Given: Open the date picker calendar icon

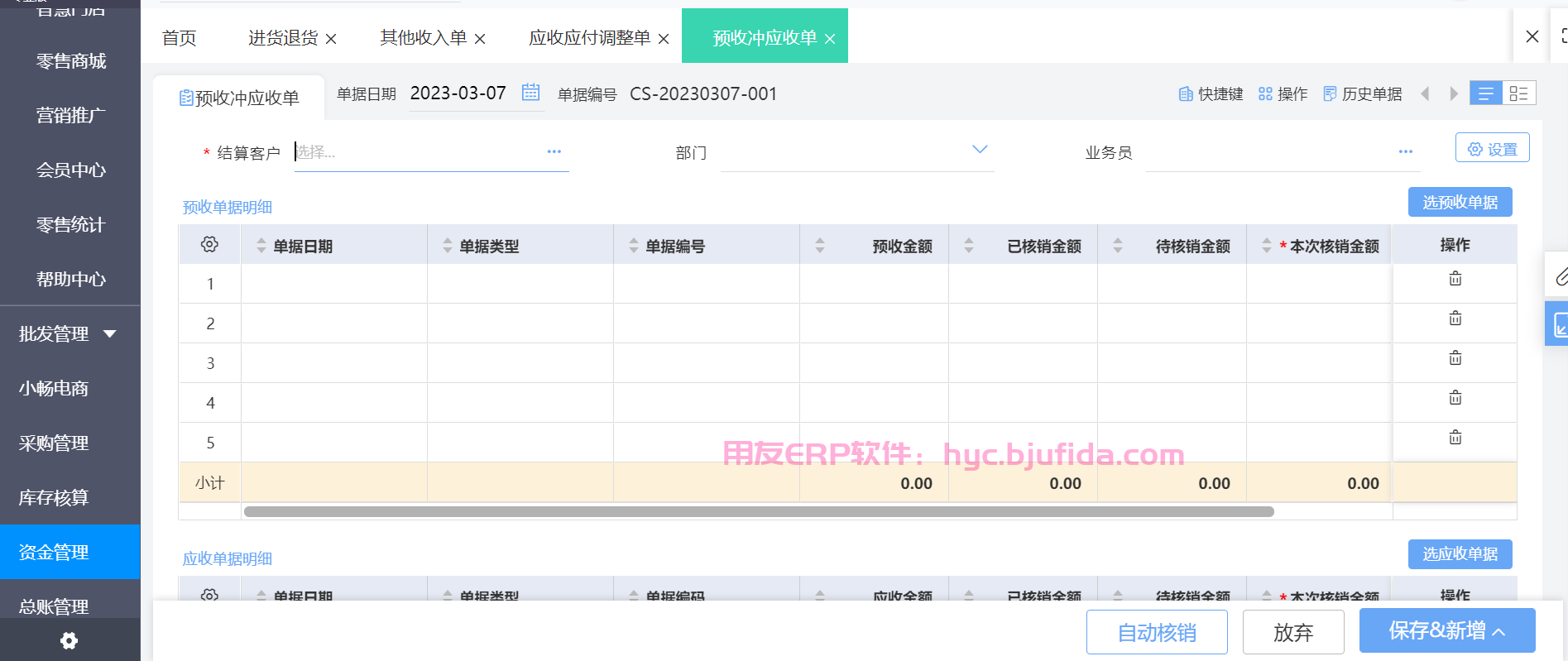Looking at the screenshot, I should pyautogui.click(x=531, y=92).
